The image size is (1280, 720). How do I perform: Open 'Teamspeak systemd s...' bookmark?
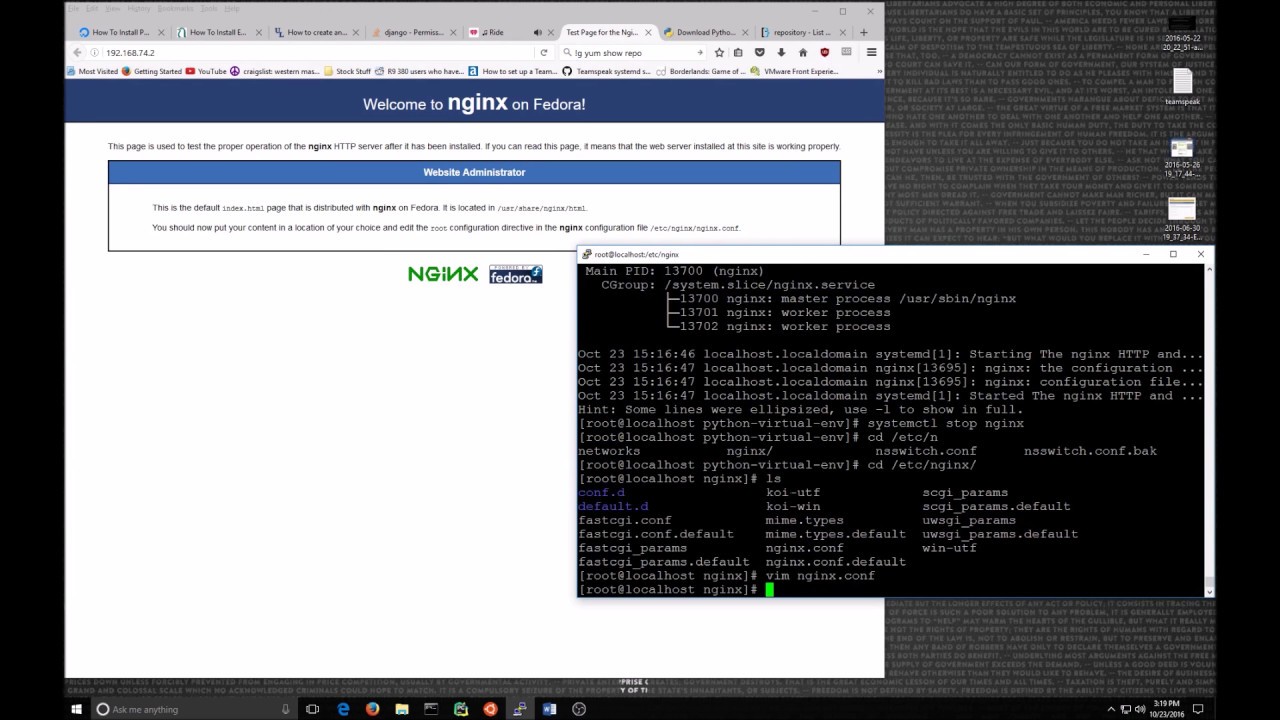point(606,71)
